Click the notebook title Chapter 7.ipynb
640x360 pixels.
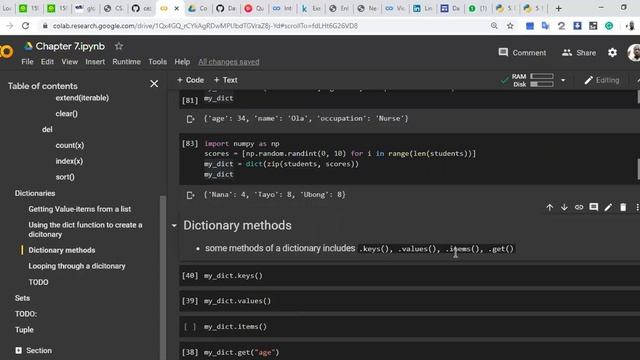click(70, 46)
